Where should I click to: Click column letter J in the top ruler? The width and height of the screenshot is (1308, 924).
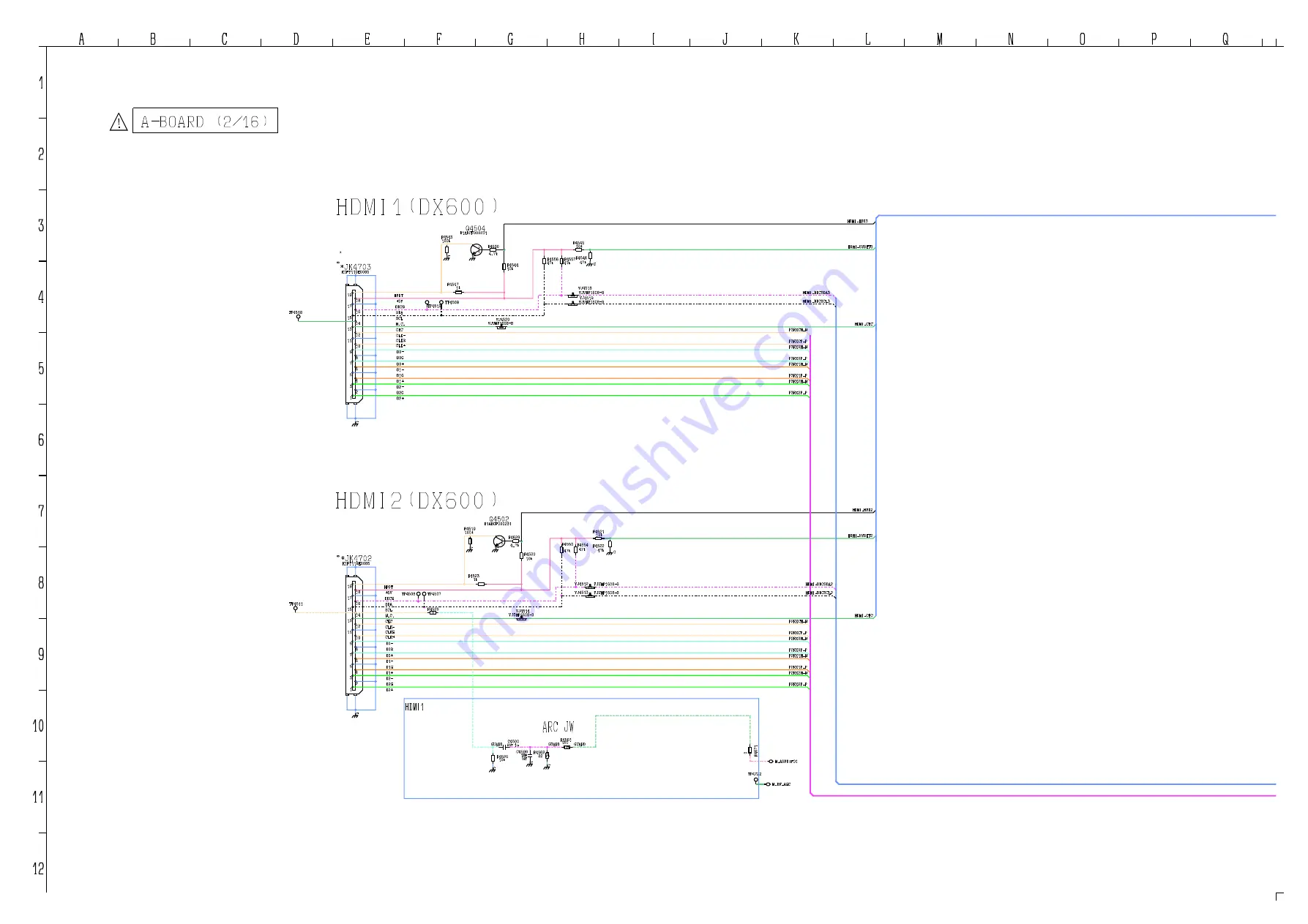click(725, 39)
